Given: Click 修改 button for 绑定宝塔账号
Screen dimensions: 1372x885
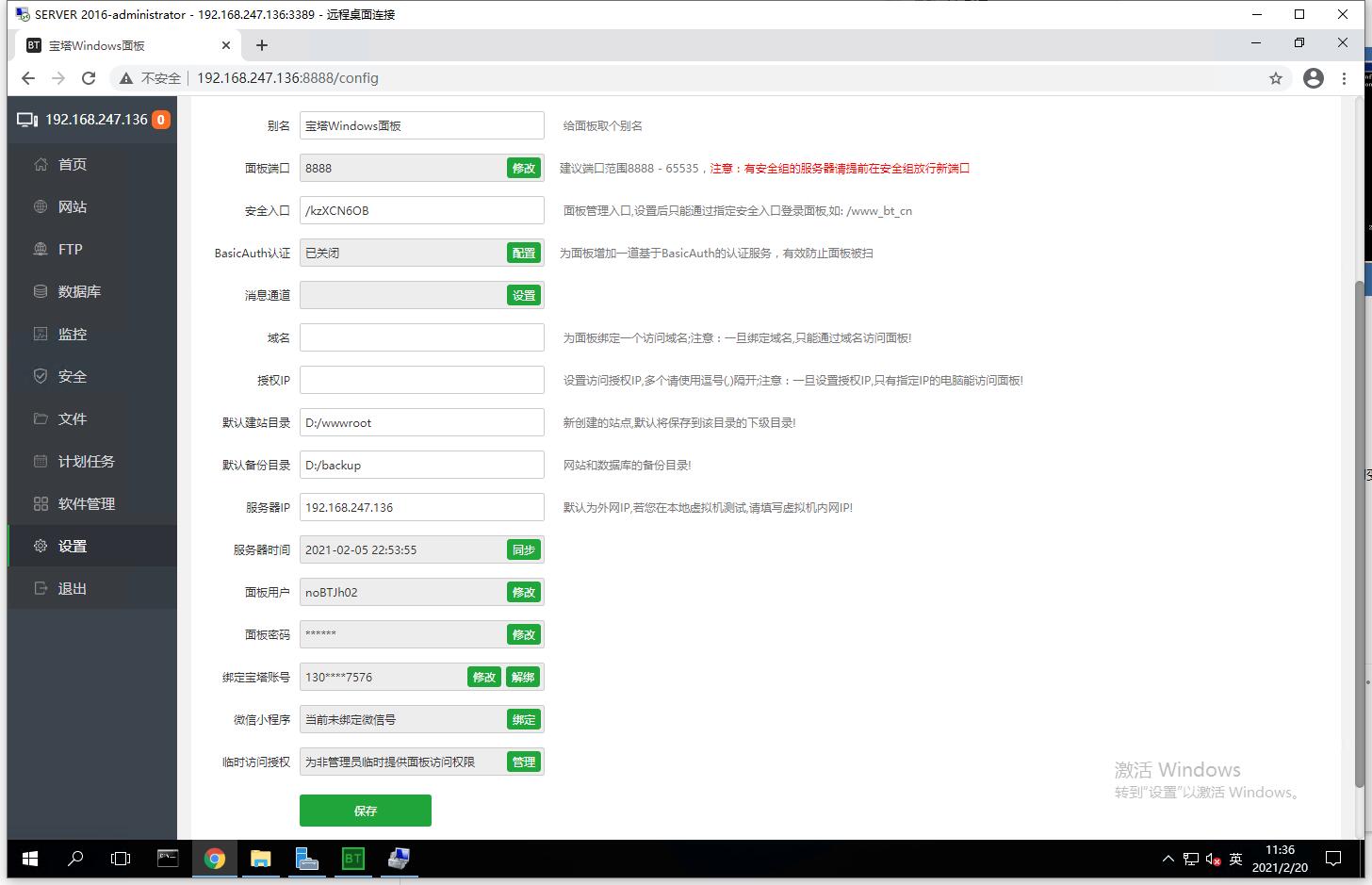Looking at the screenshot, I should coord(484,677).
